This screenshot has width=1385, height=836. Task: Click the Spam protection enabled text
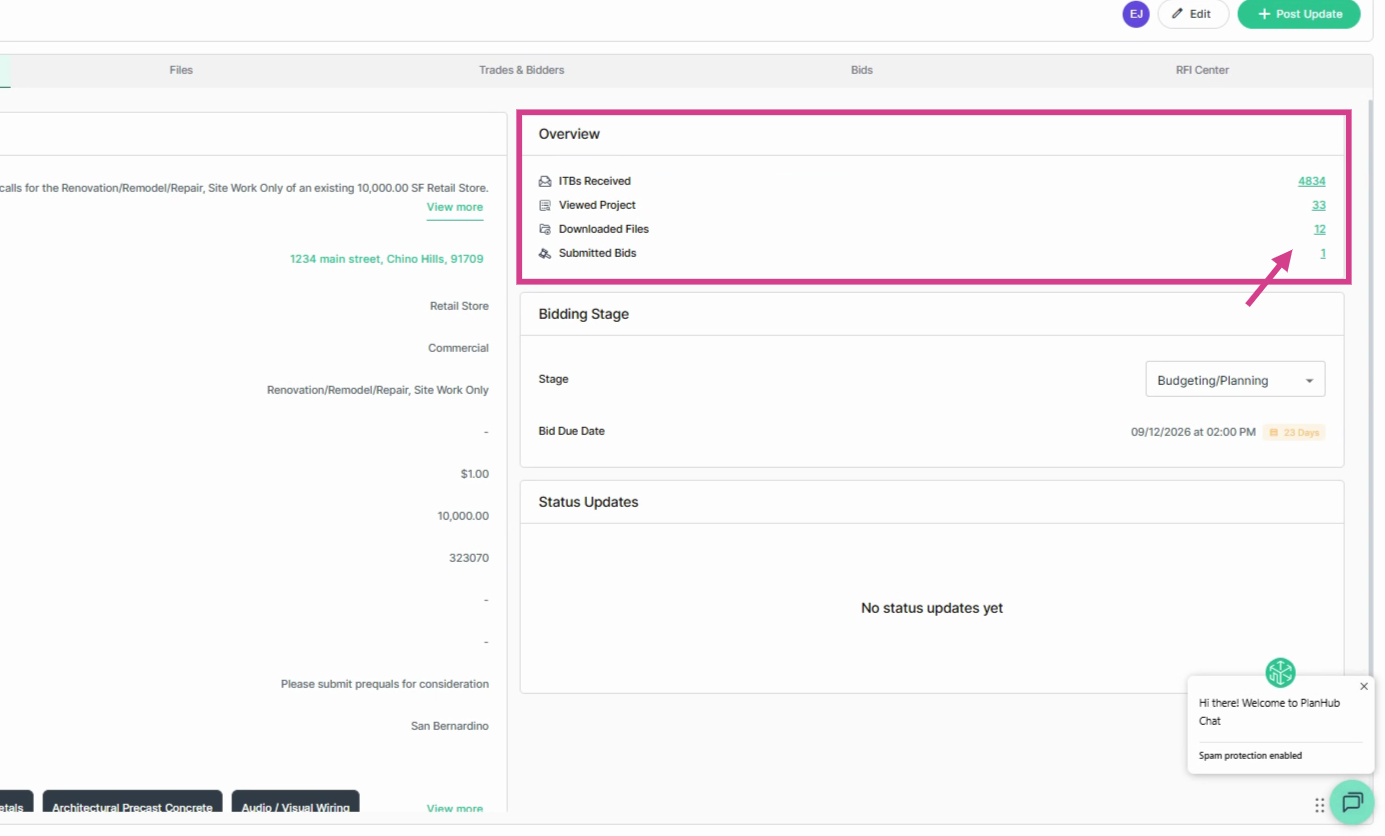pyautogui.click(x=1250, y=756)
